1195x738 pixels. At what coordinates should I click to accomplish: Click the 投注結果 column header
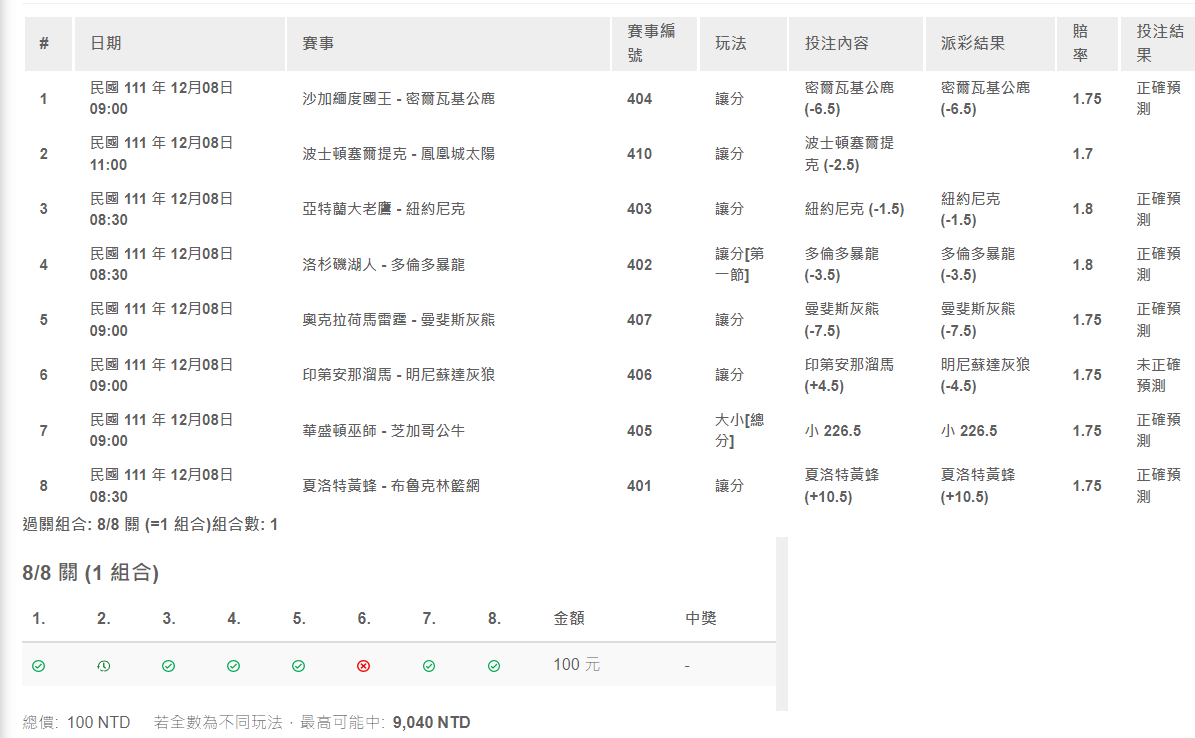[x=1158, y=43]
